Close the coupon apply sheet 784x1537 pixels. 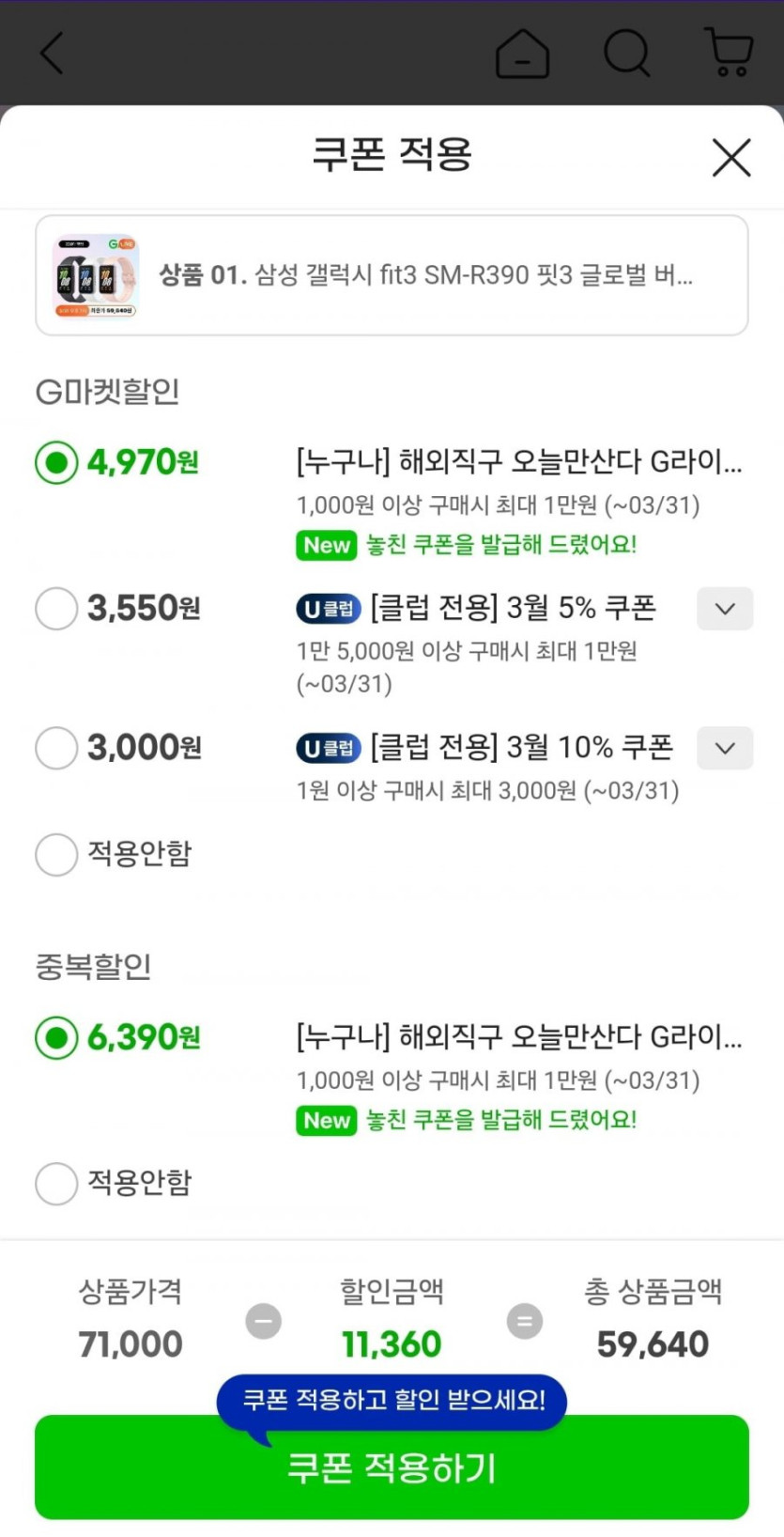pyautogui.click(x=731, y=157)
